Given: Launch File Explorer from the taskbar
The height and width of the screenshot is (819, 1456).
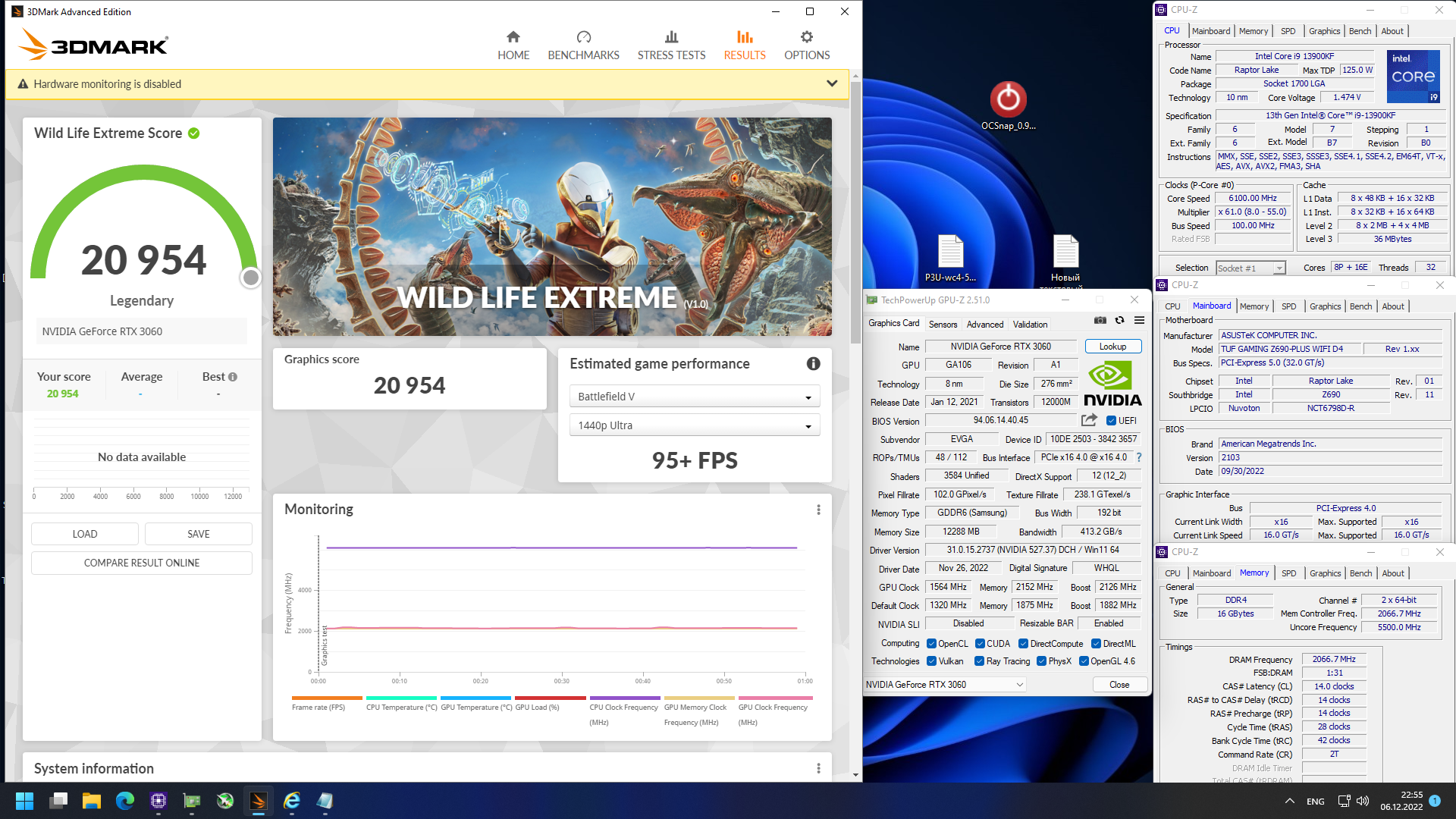Looking at the screenshot, I should pos(92,801).
